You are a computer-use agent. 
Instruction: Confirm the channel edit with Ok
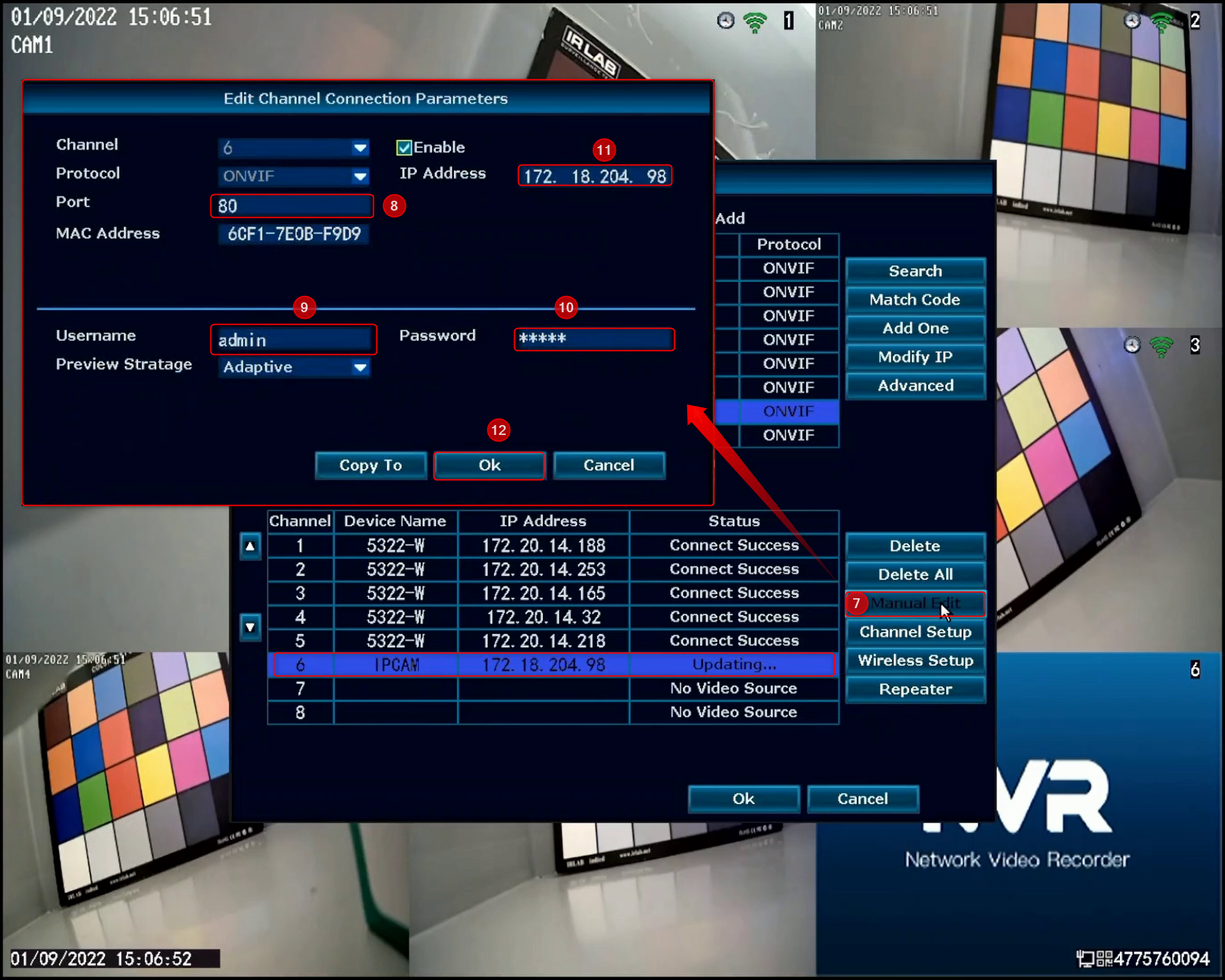[x=489, y=466]
